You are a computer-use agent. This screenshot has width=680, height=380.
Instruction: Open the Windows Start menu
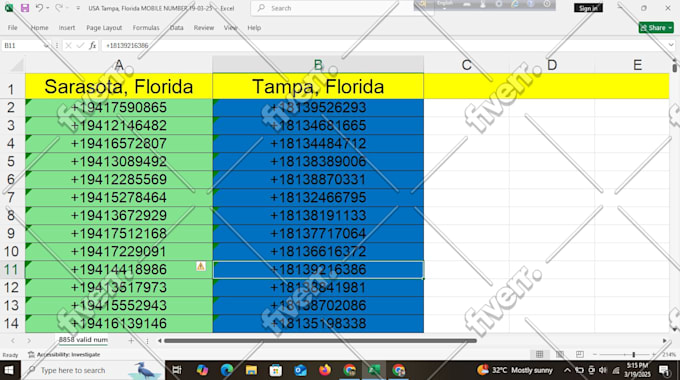pyautogui.click(x=9, y=370)
